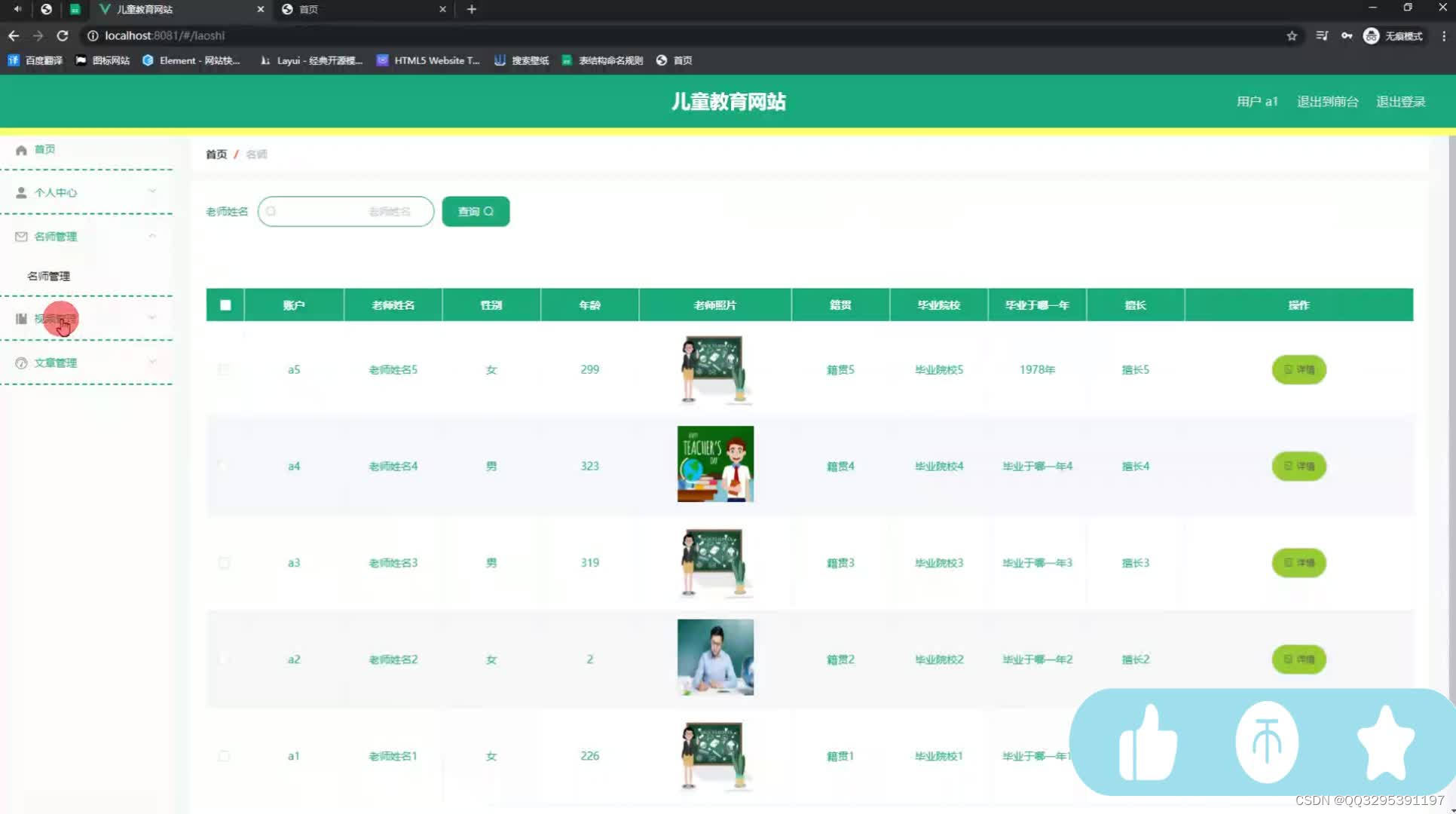Image resolution: width=1456 pixels, height=814 pixels.
Task: Open man writing photo in row a2
Action: (715, 657)
